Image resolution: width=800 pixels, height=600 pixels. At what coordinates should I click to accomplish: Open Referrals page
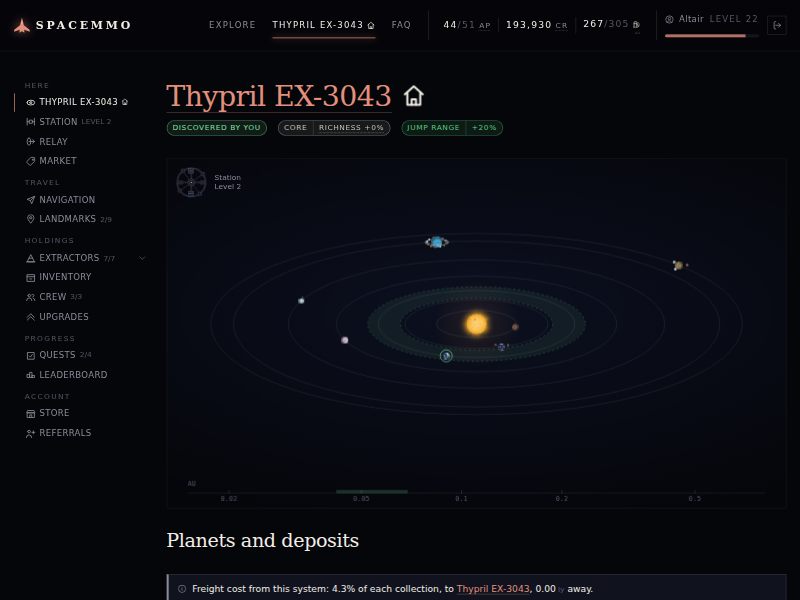[58, 433]
